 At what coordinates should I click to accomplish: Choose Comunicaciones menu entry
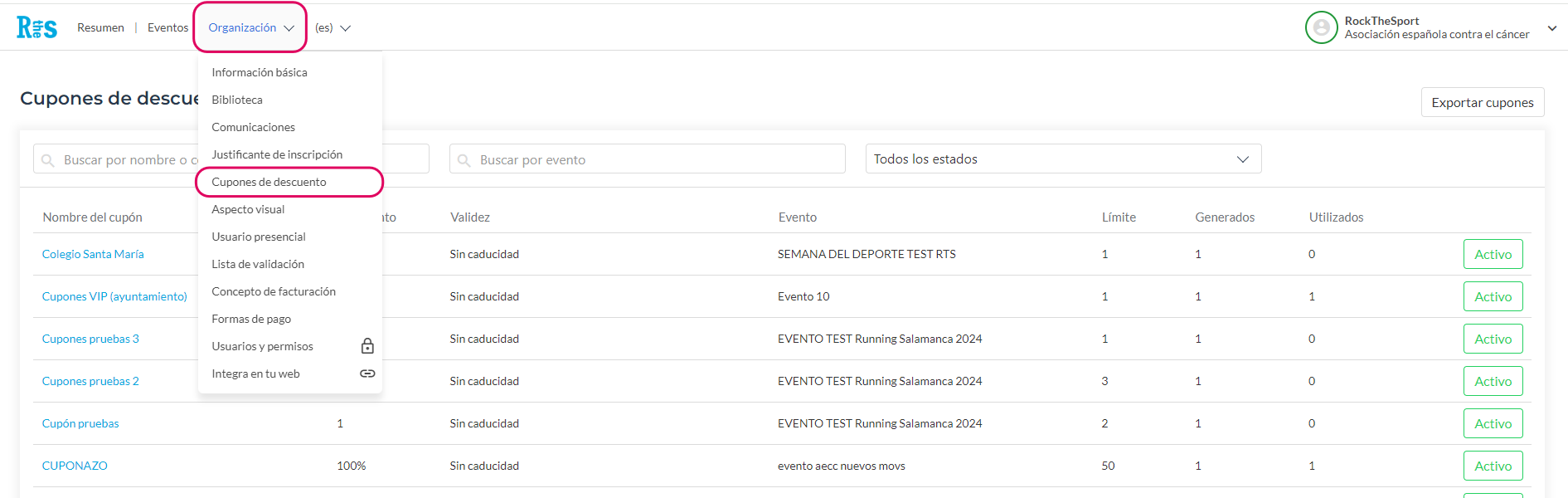coord(253,127)
